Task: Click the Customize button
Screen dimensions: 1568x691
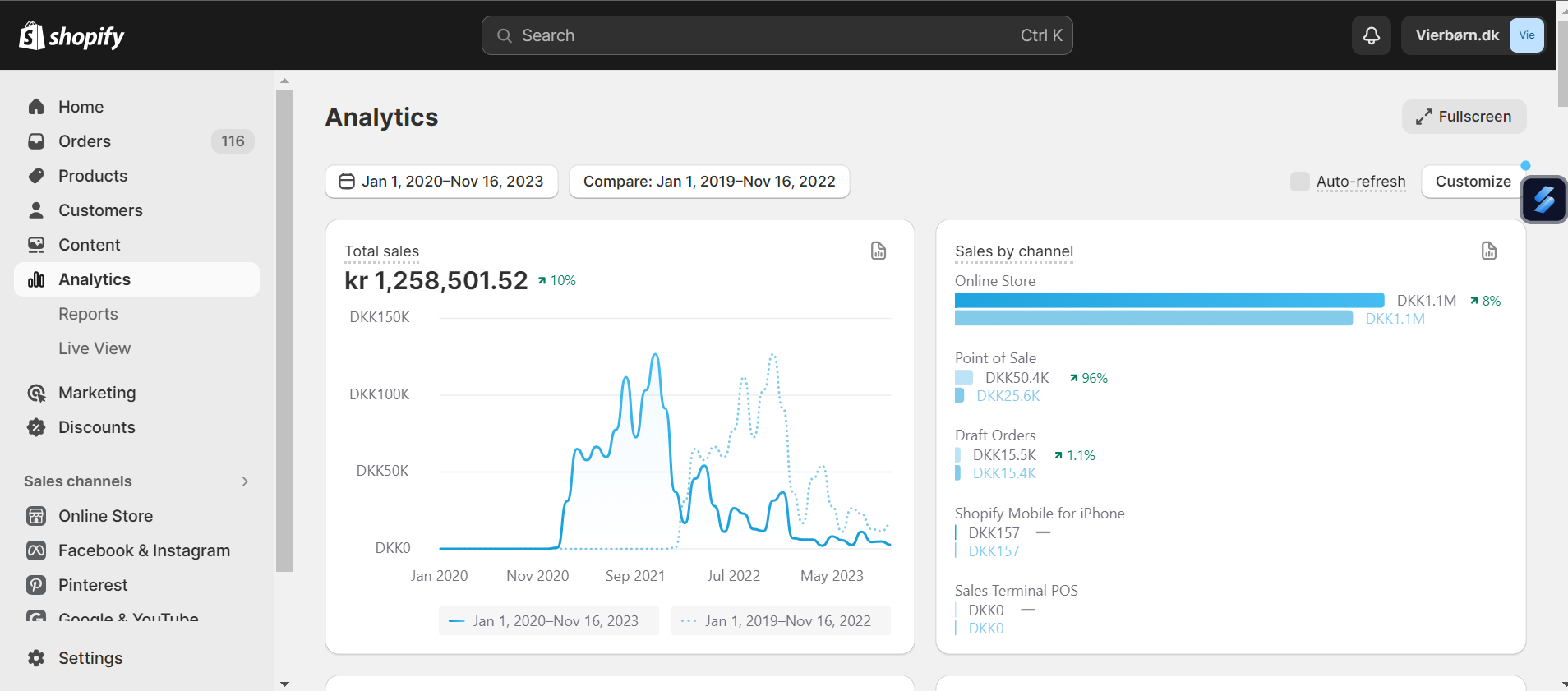Action: coord(1473,182)
